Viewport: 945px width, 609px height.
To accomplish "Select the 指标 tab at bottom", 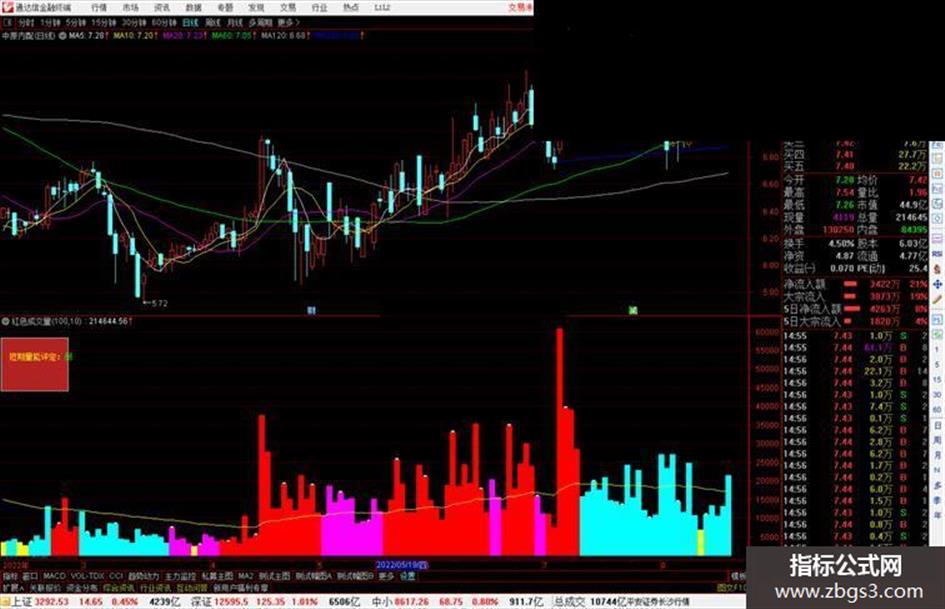I will click(x=10, y=576).
